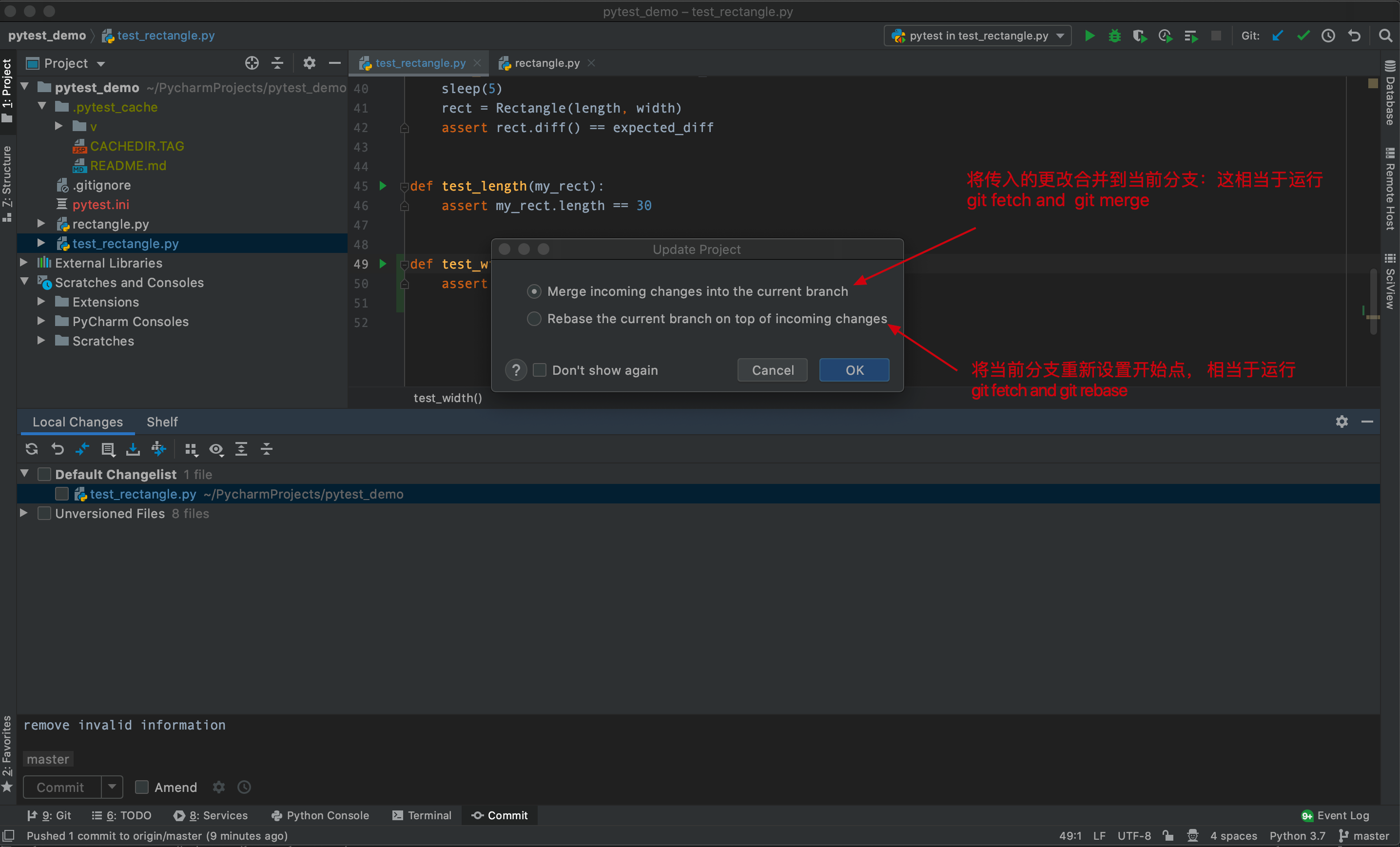Click UTF-8 encoding in status bar
The height and width of the screenshot is (847, 1400).
click(x=1133, y=836)
